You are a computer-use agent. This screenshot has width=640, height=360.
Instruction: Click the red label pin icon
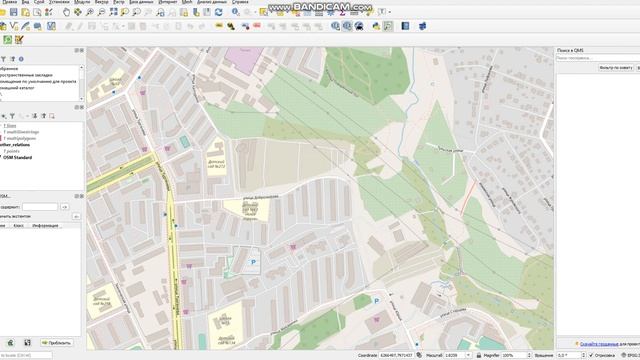[257, 26]
